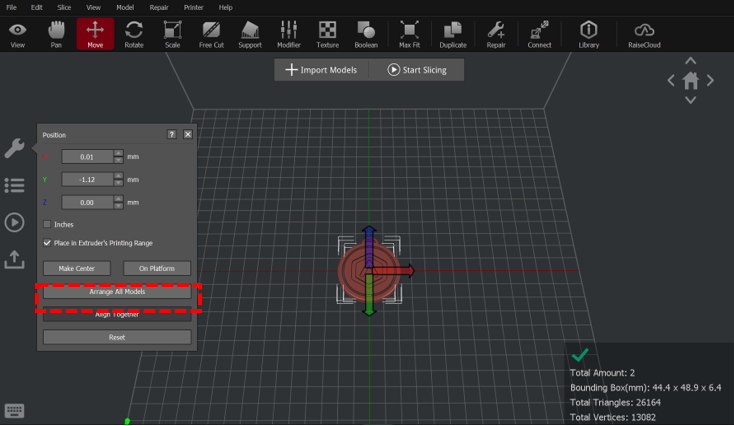Image resolution: width=734 pixels, height=426 pixels.
Task: Open the Slice menu
Action: pos(64,7)
